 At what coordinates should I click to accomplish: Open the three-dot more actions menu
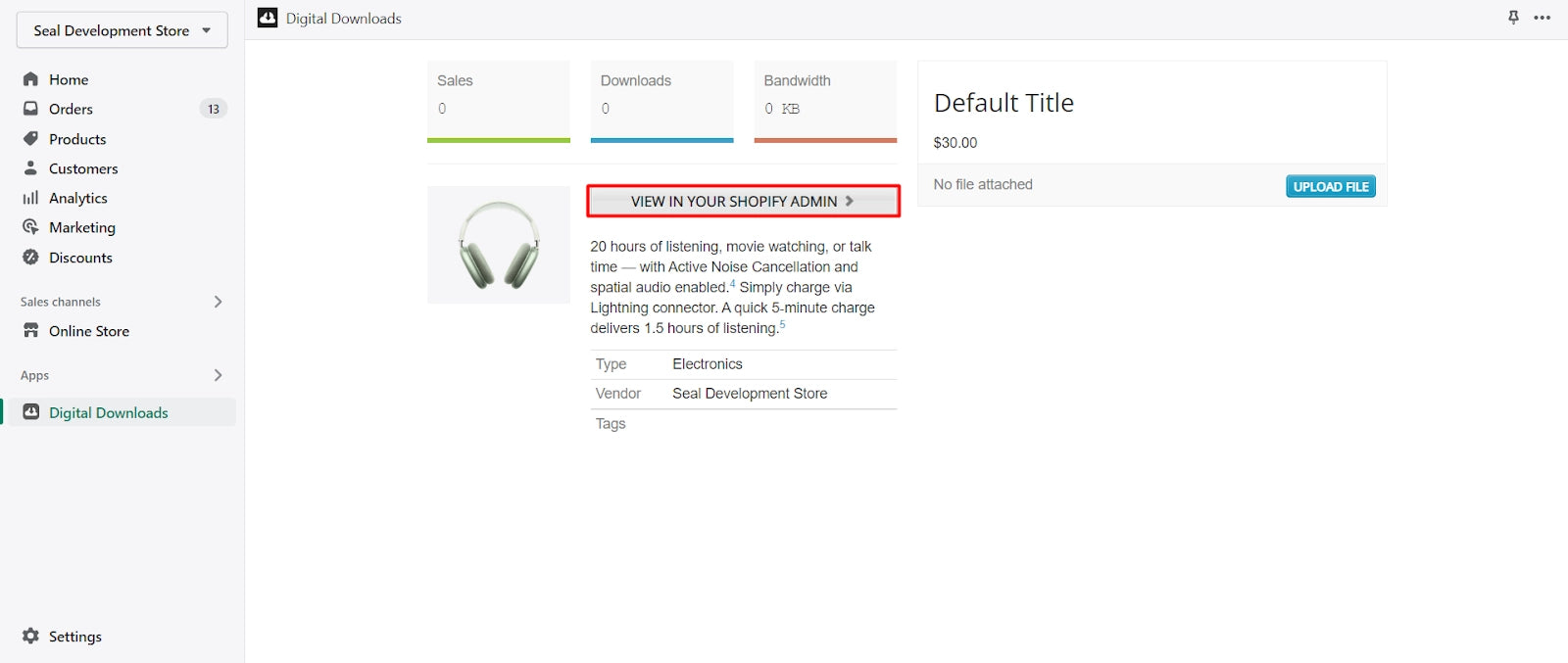1542,18
